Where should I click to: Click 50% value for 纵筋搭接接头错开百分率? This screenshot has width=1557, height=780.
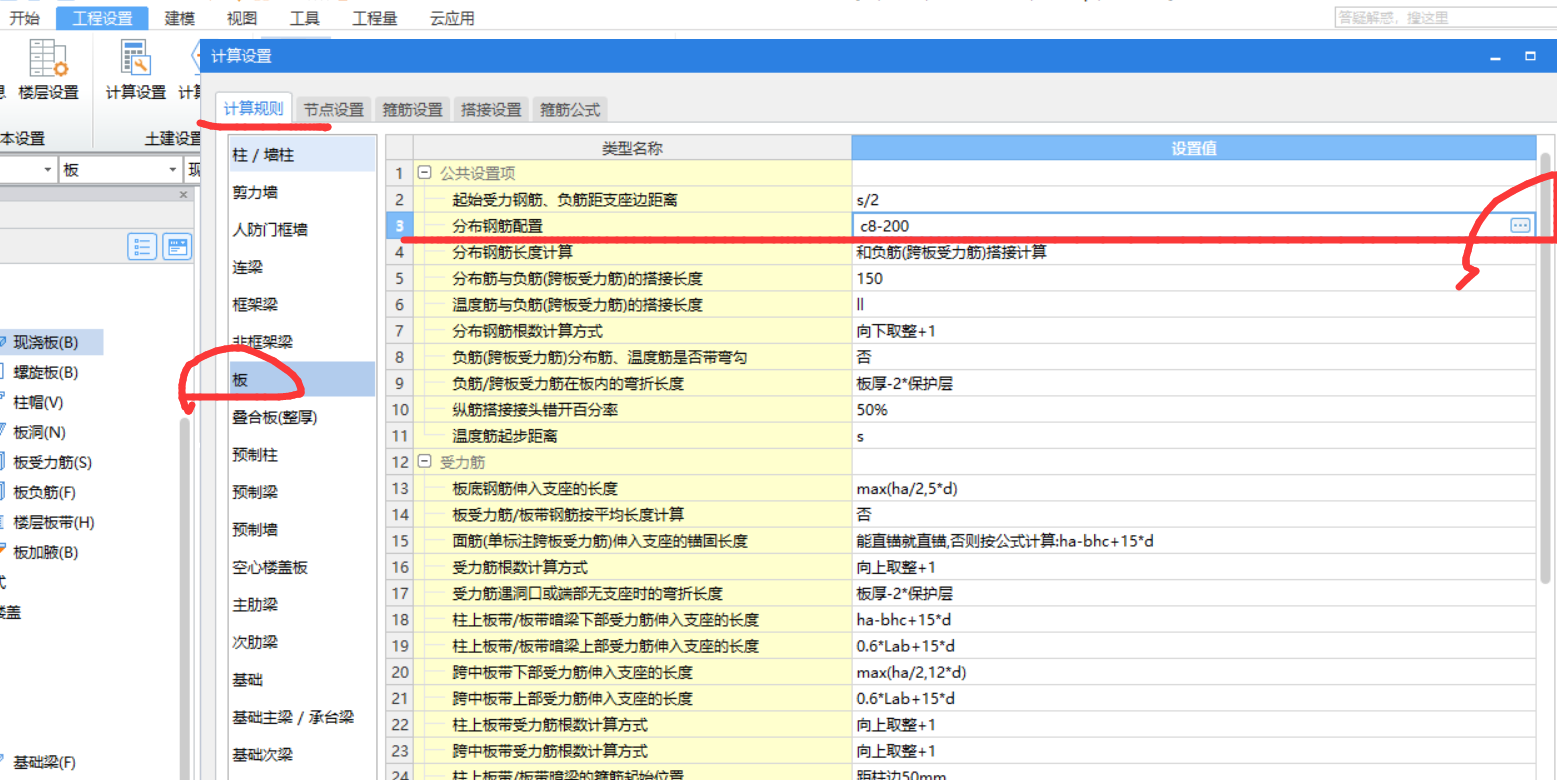click(871, 409)
